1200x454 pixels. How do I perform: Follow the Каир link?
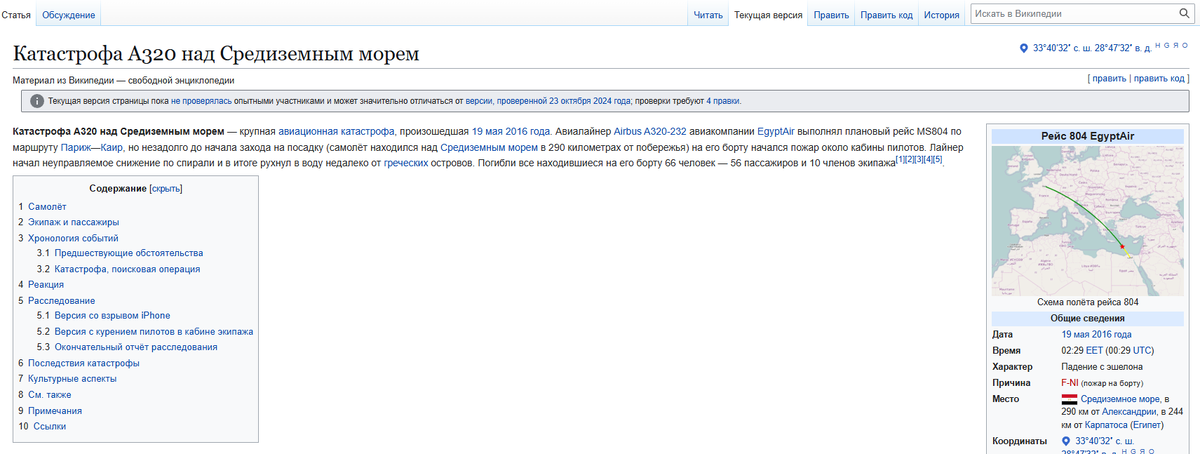pyautogui.click(x=112, y=146)
